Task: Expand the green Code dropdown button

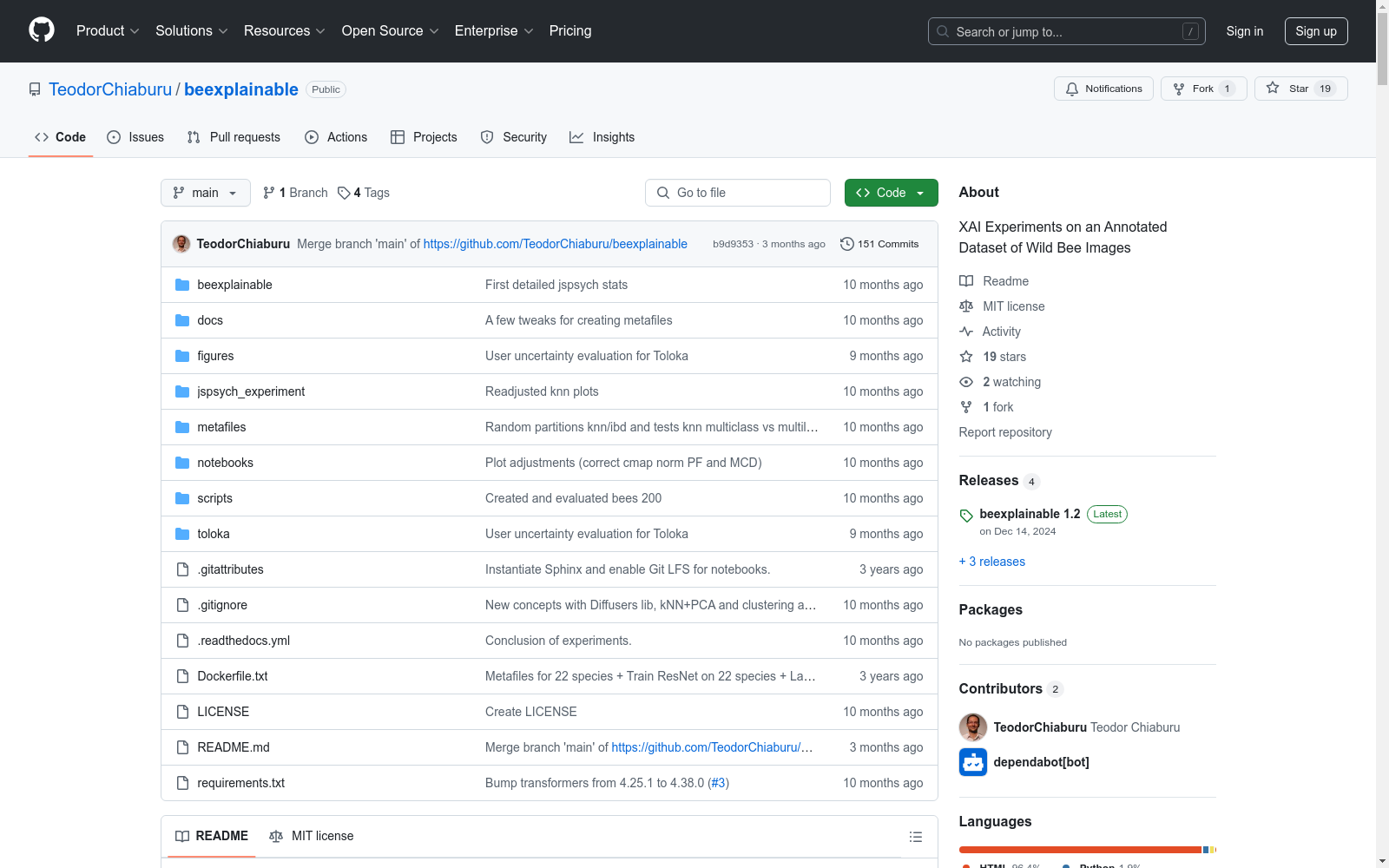Action: coord(891,193)
